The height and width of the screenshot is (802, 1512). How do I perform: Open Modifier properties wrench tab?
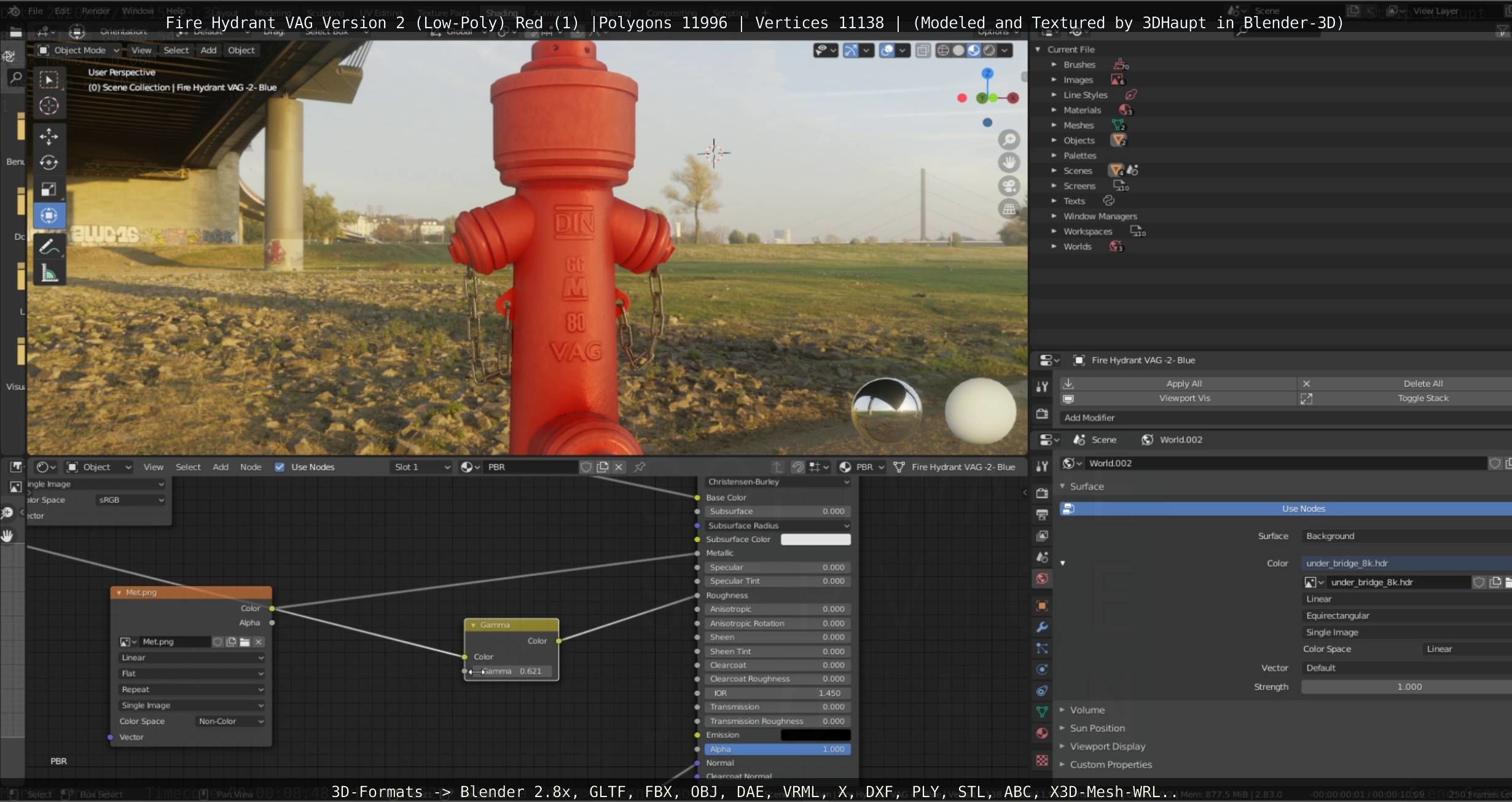point(1042,627)
